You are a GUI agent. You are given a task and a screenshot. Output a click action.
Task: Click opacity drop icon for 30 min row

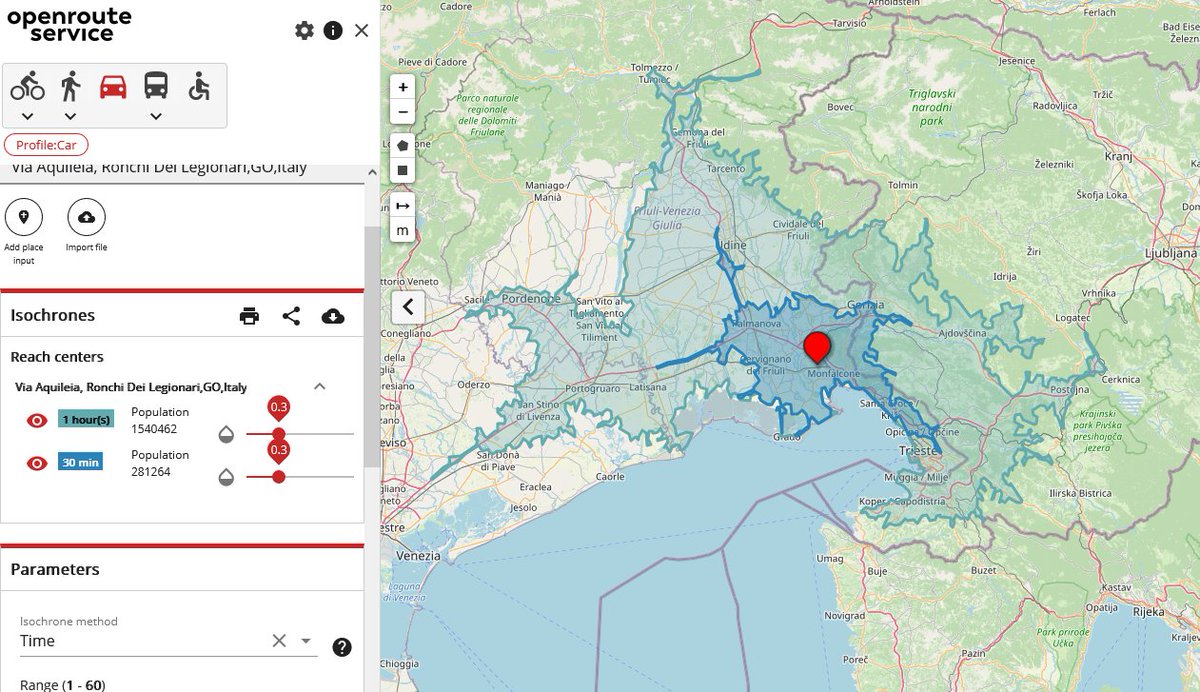tap(227, 477)
